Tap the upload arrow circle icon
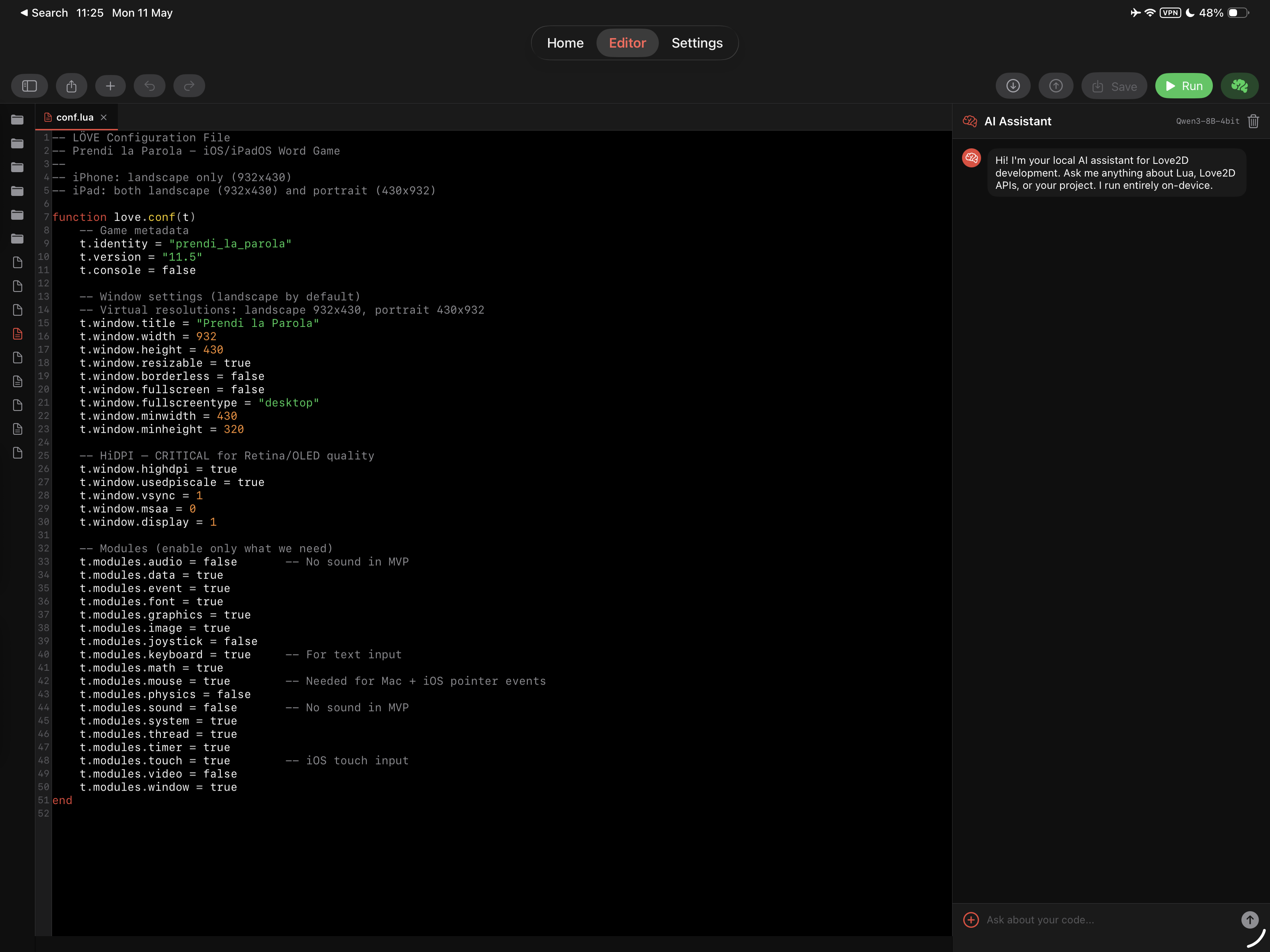Viewport: 1270px width, 952px height. [1056, 86]
